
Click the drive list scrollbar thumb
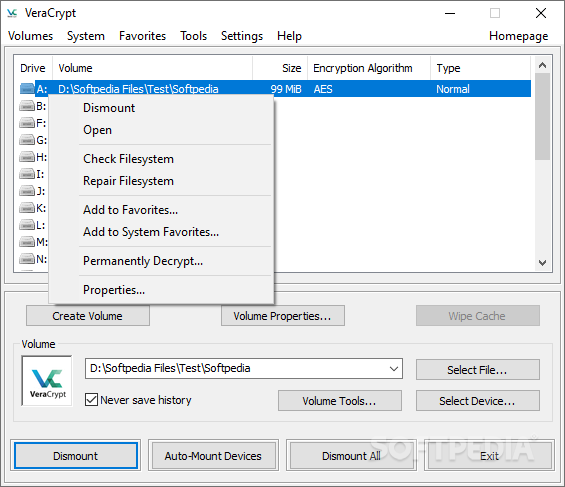[542, 117]
